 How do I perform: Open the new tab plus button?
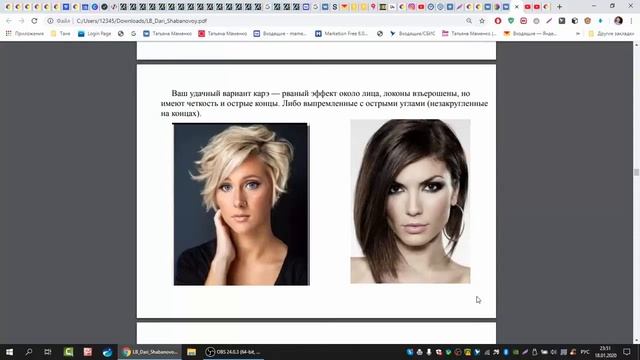[560, 7]
